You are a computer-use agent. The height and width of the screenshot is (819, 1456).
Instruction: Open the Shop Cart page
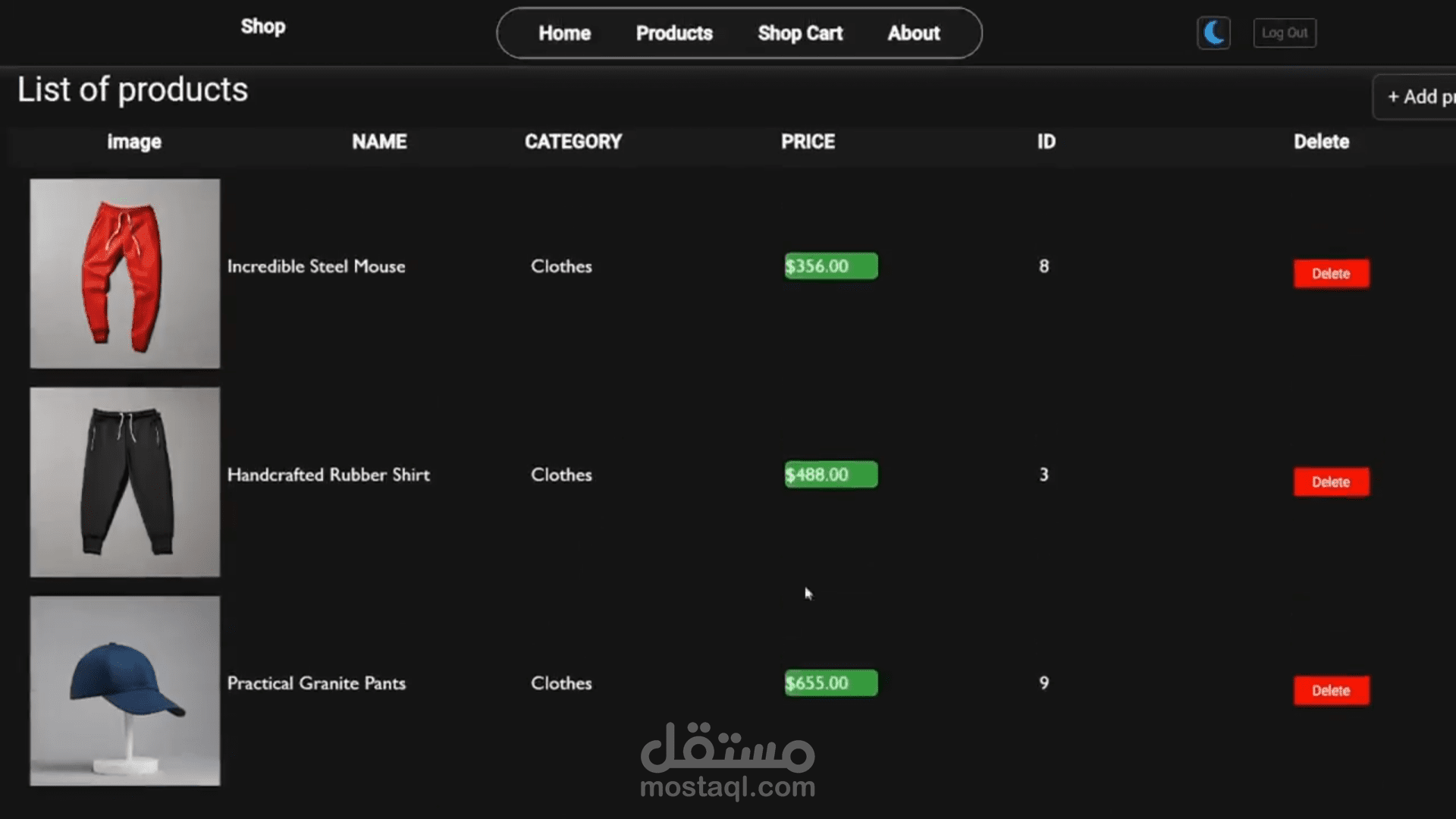(800, 33)
